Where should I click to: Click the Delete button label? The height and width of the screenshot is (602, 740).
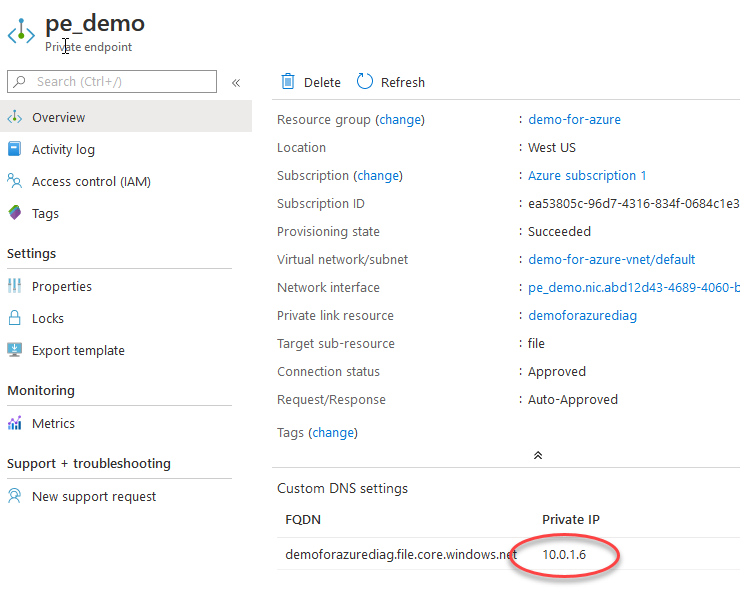tap(322, 82)
